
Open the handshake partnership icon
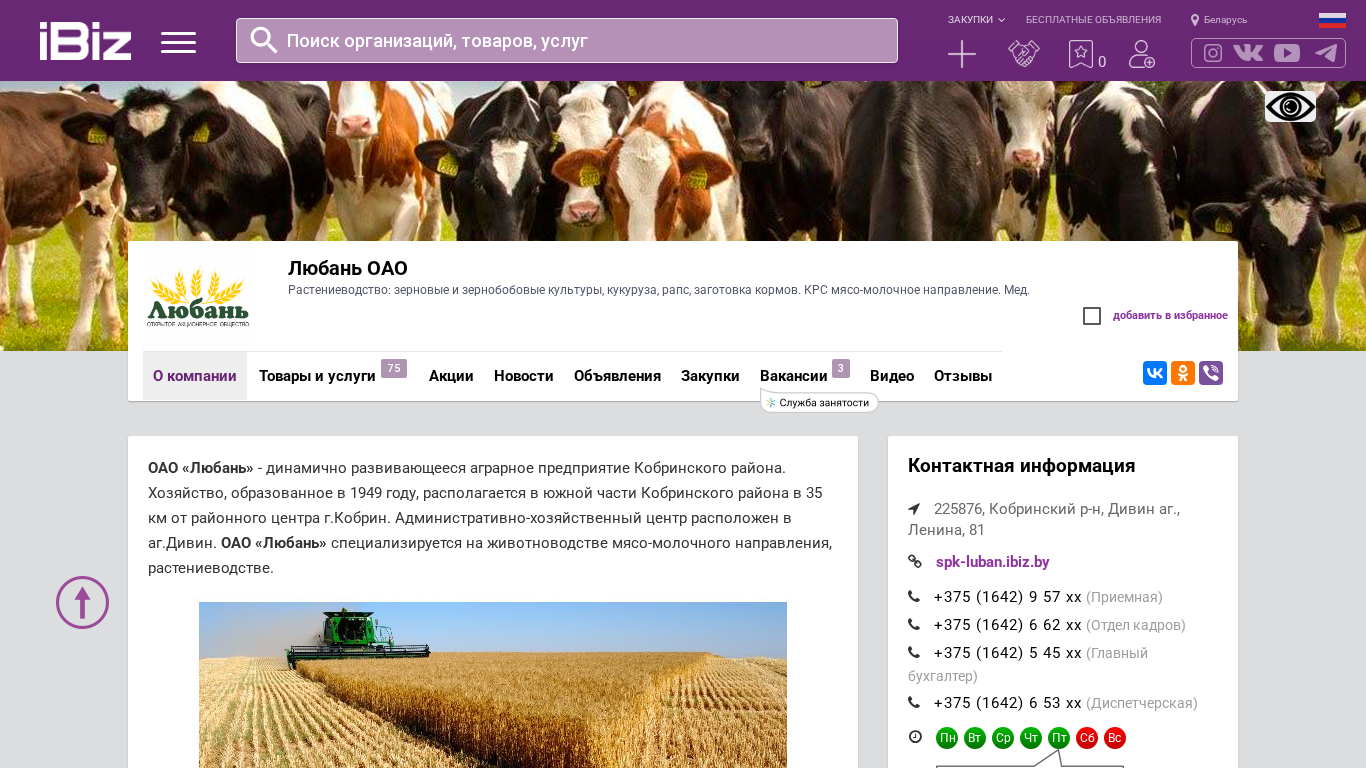click(1023, 54)
